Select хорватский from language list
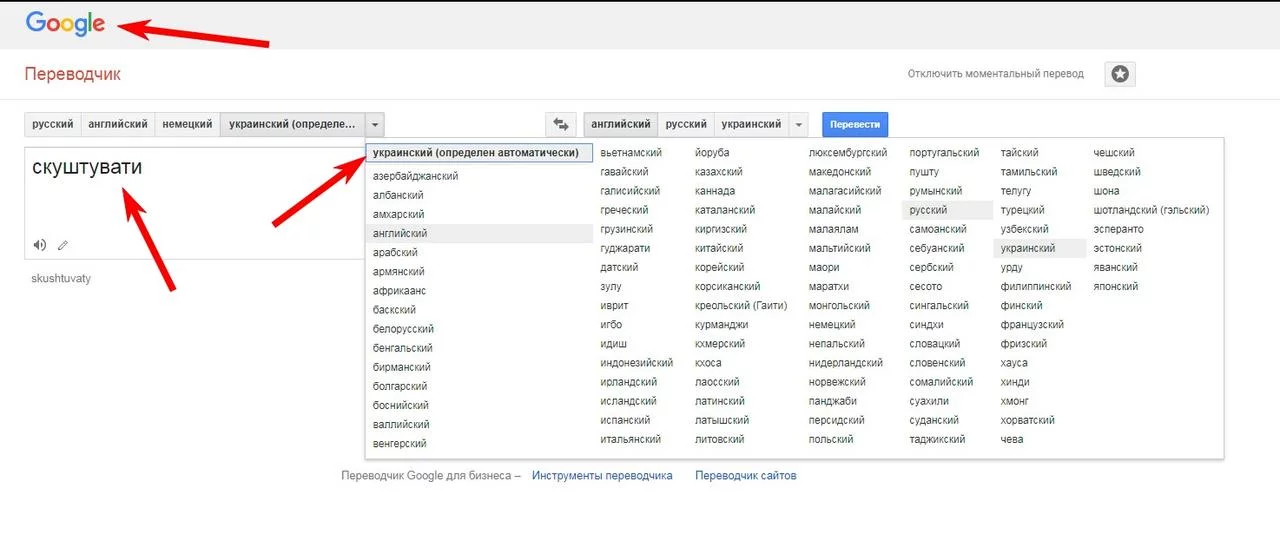This screenshot has height=541, width=1280. [x=1028, y=420]
